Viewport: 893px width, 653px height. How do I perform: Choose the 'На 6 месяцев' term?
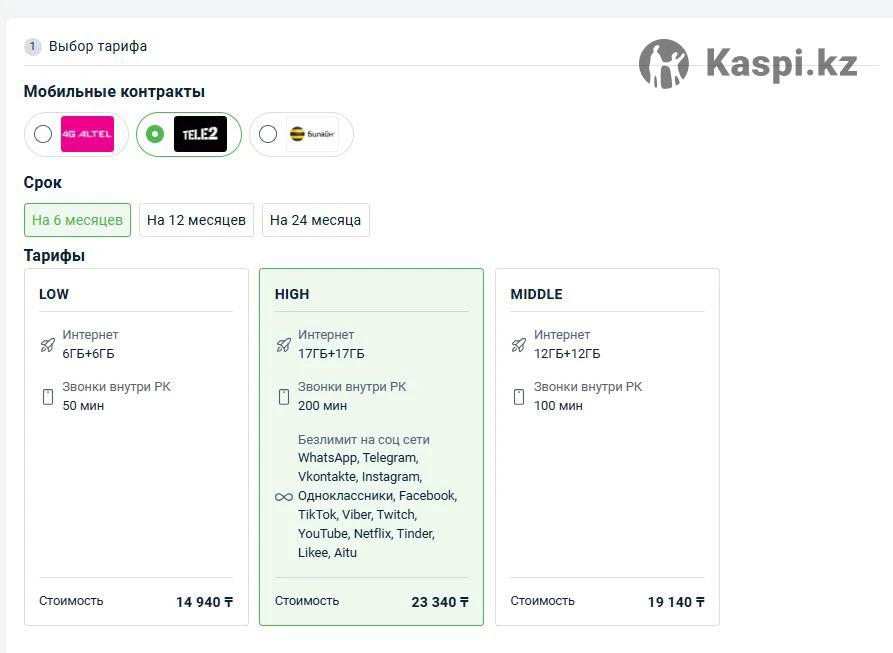[77, 220]
